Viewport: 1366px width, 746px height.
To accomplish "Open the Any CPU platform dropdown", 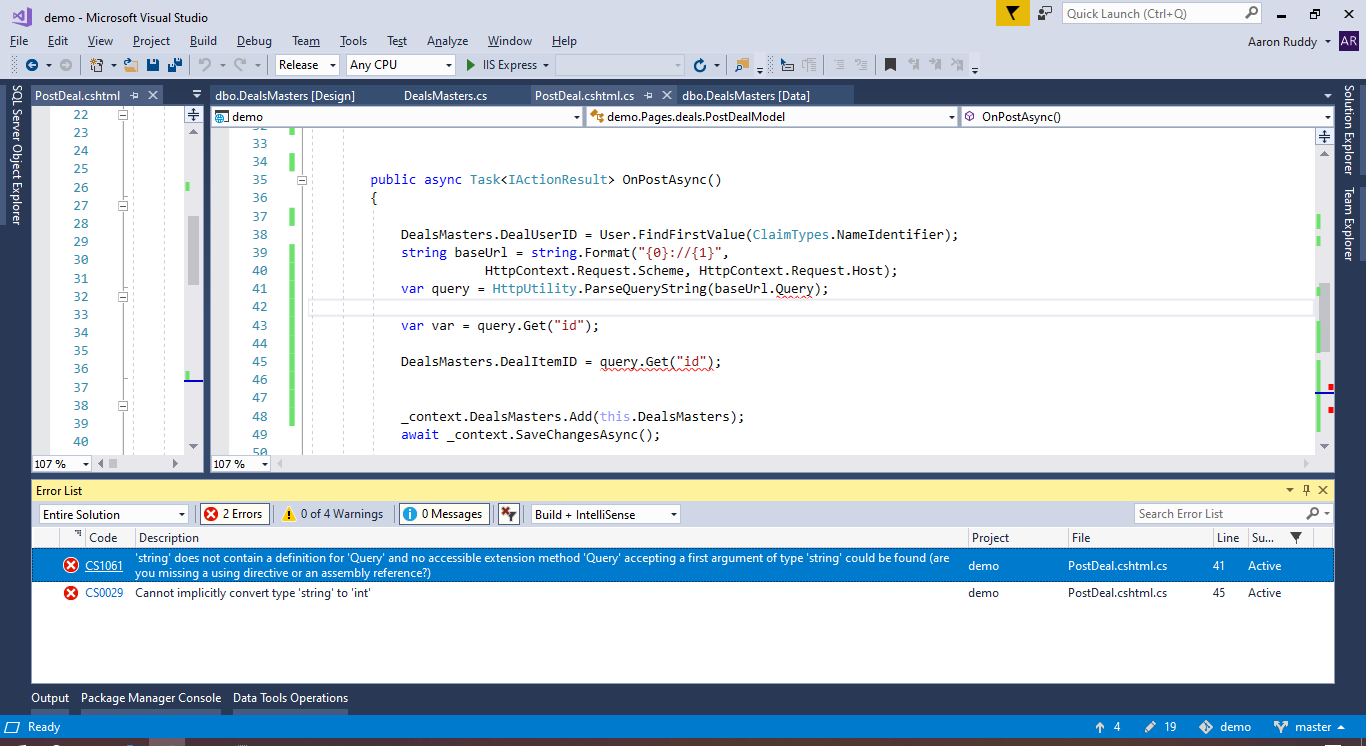I will 449,65.
